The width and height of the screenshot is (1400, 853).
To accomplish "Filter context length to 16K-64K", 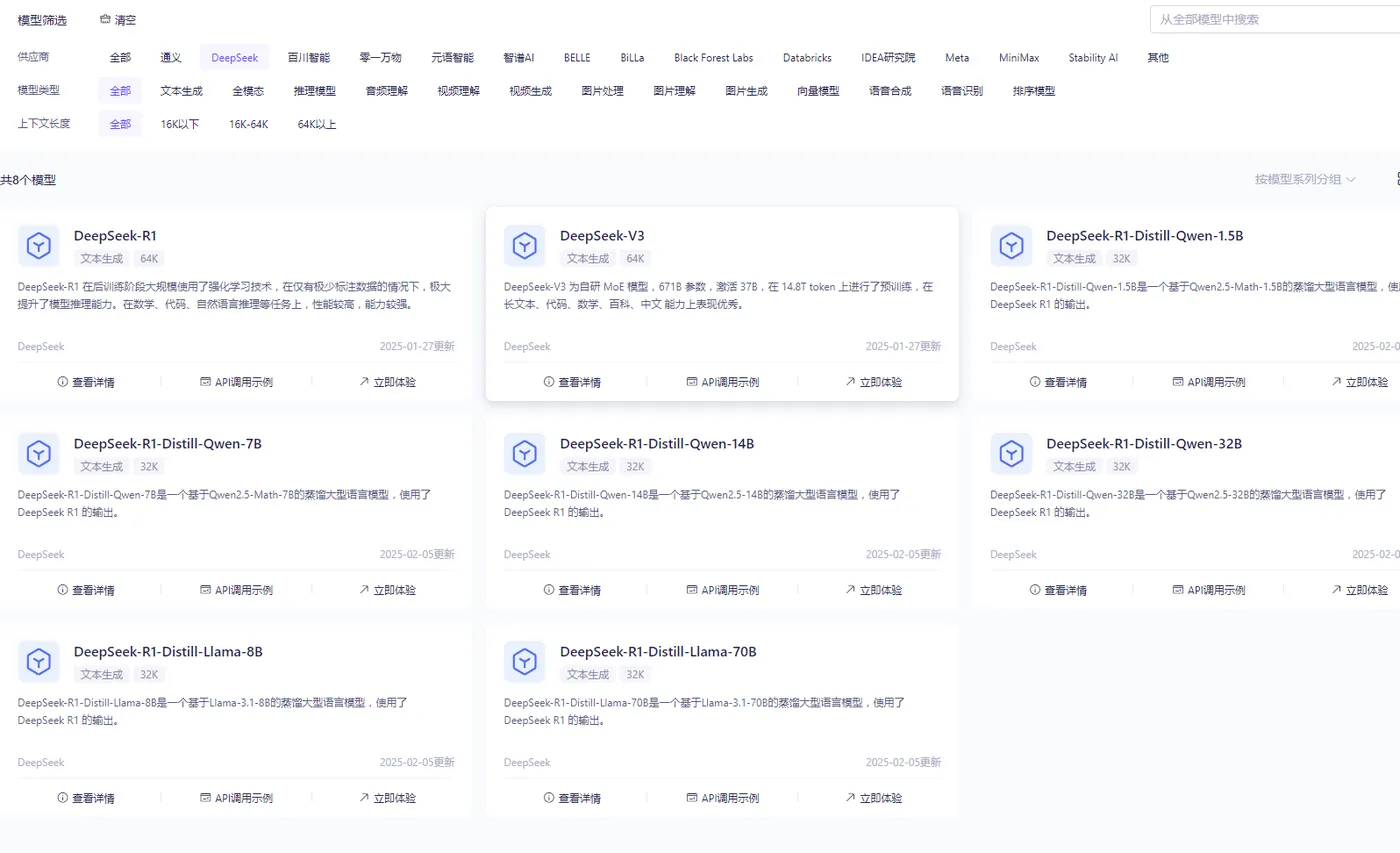I will point(249,124).
